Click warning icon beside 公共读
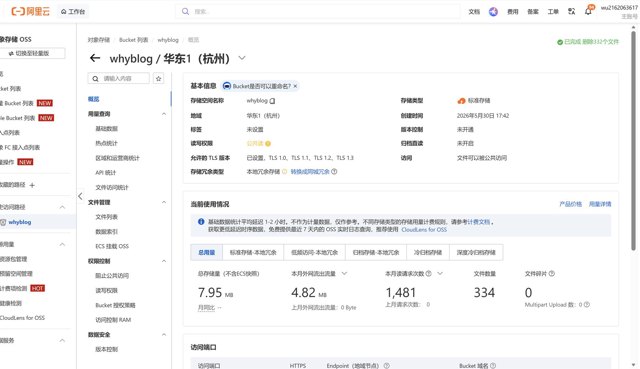 click(x=268, y=144)
